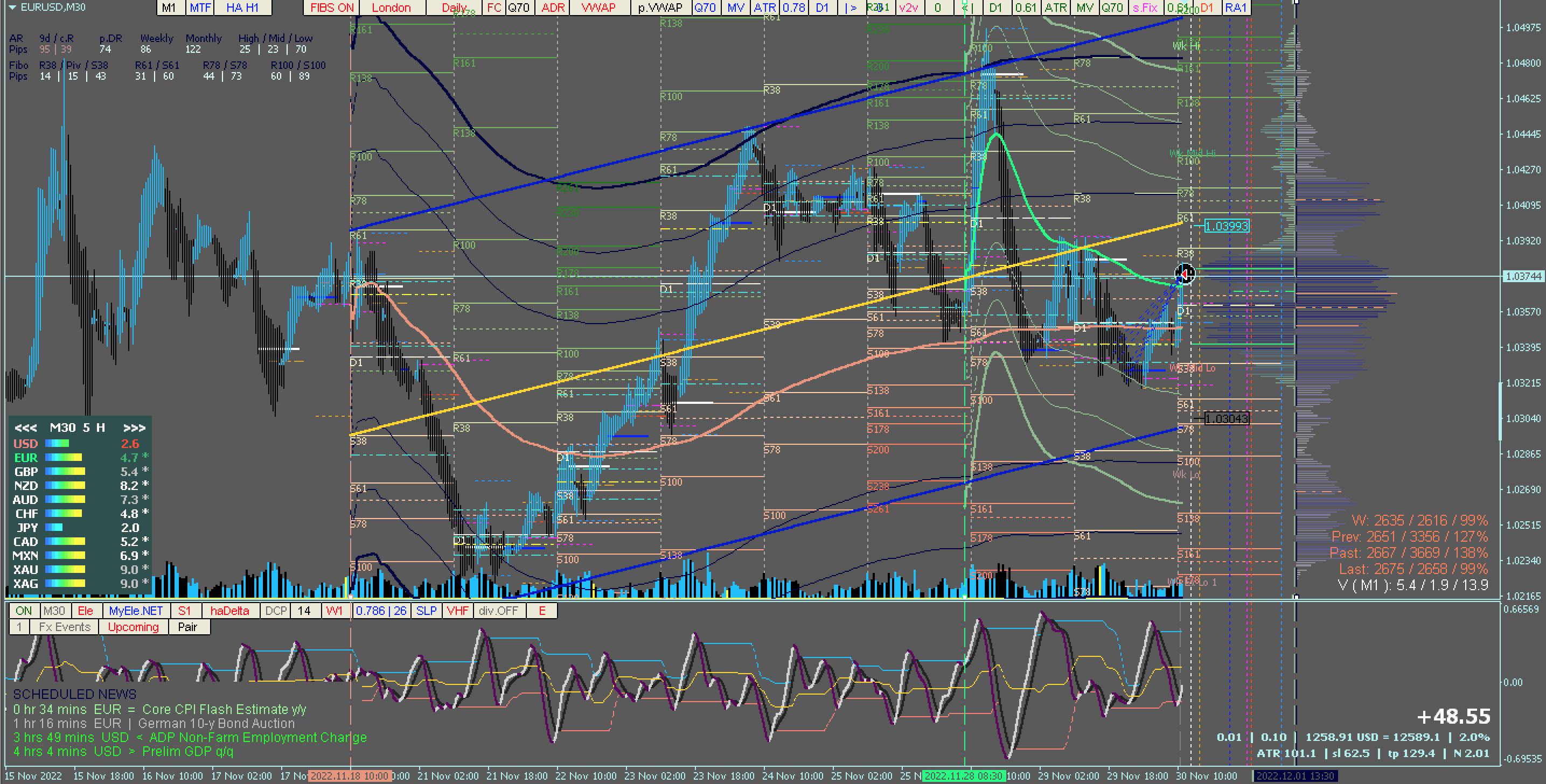Screen dimensions: 1546x784
Task: Open the Daily period selector
Action: point(454,8)
